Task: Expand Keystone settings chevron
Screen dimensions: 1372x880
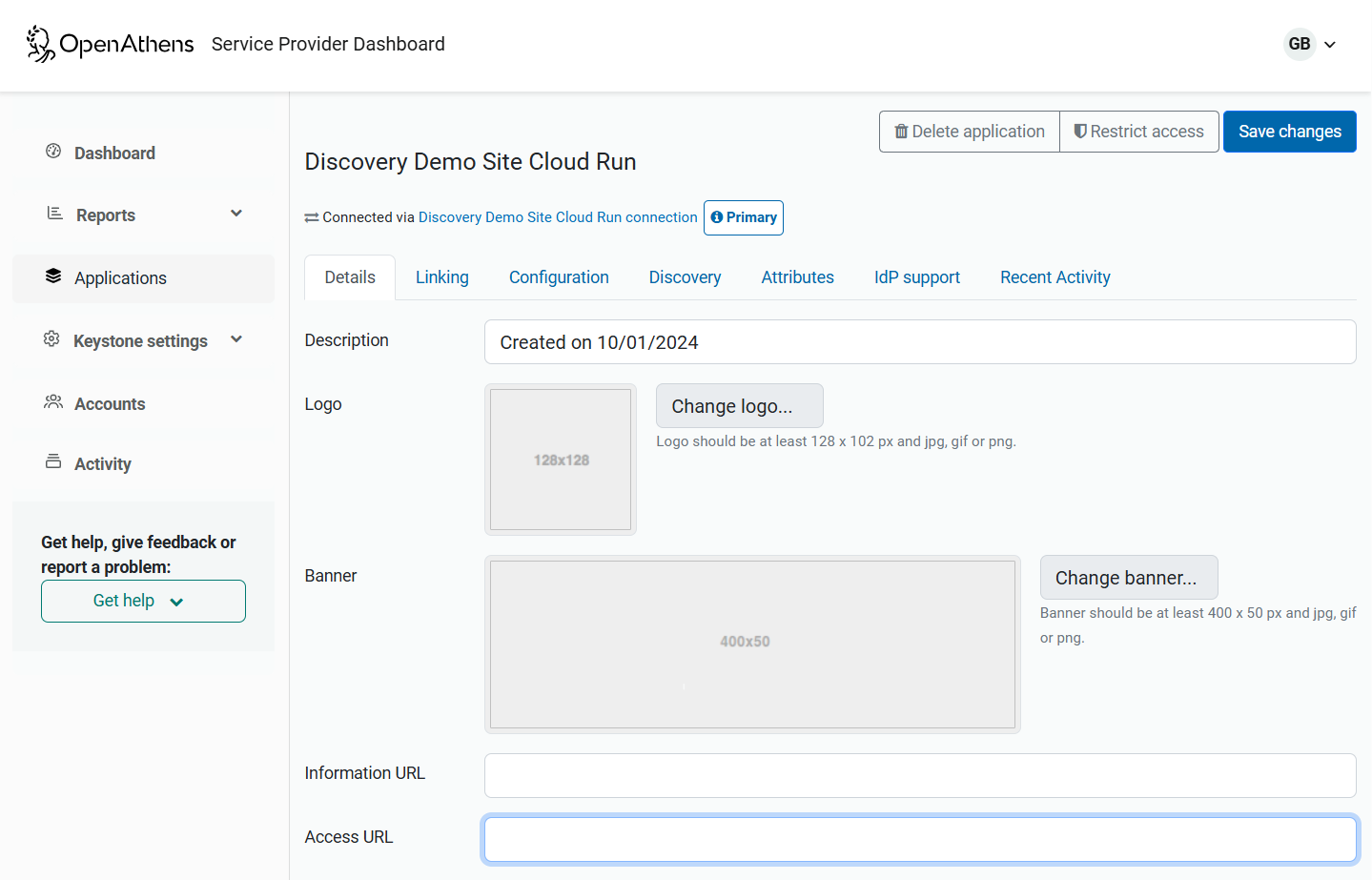Action: tap(236, 339)
